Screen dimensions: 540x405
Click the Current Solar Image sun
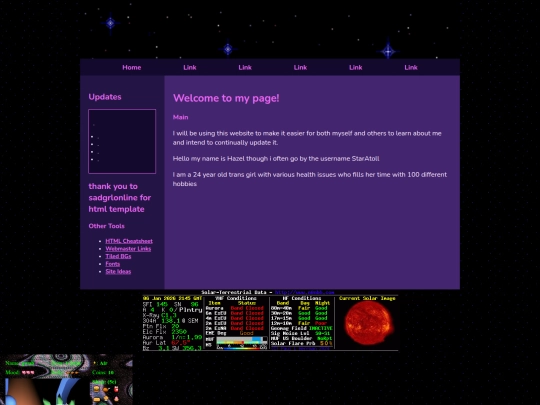click(x=369, y=323)
